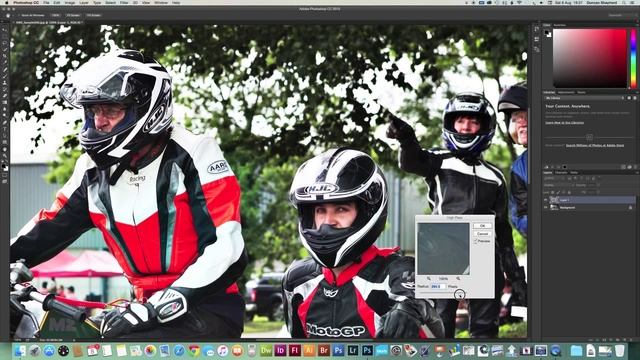
Task: Toggle Preview checkbox in High Pass dialog
Action: pos(476,241)
